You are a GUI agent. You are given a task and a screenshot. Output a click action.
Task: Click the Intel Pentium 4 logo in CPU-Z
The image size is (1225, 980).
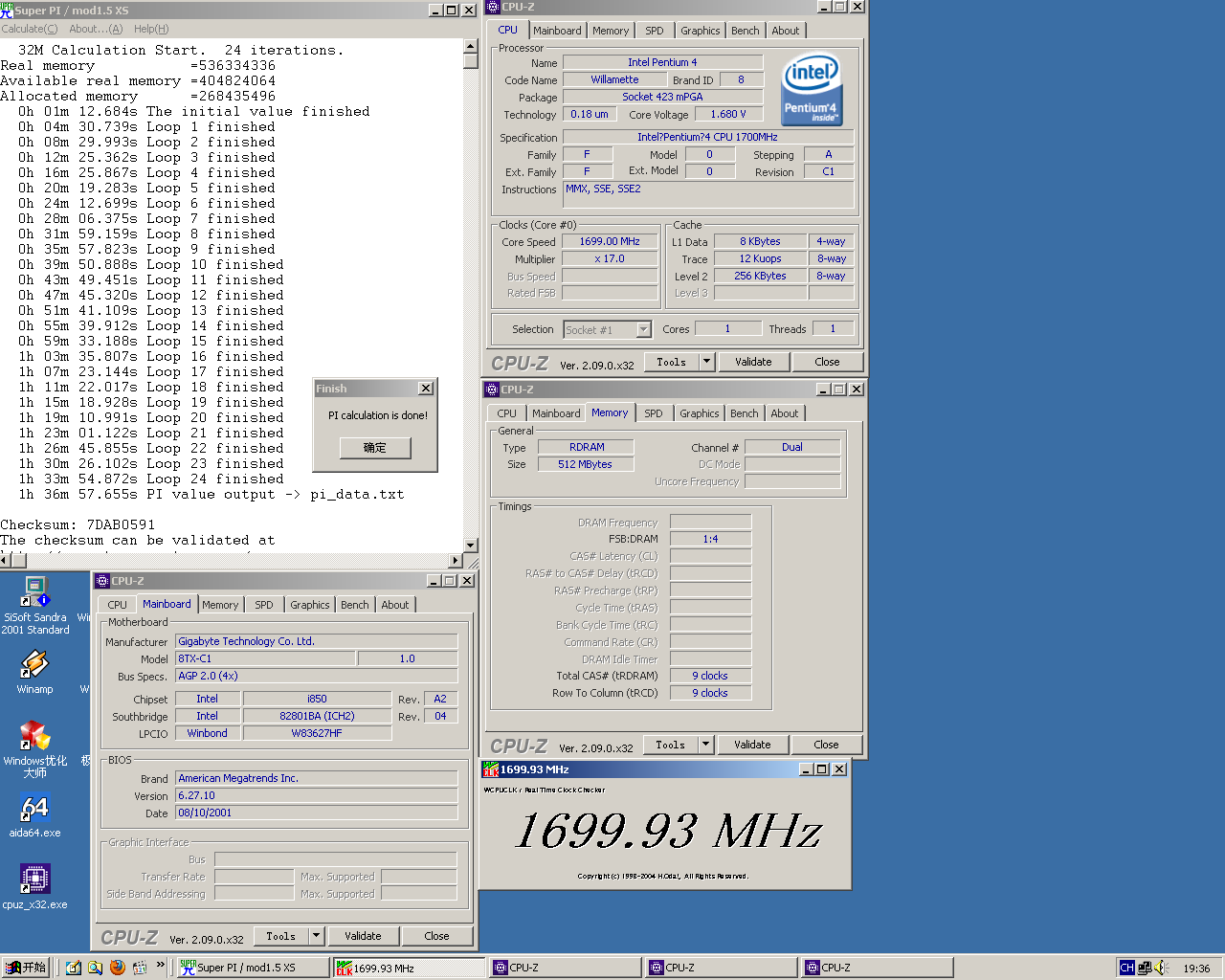pos(812,89)
